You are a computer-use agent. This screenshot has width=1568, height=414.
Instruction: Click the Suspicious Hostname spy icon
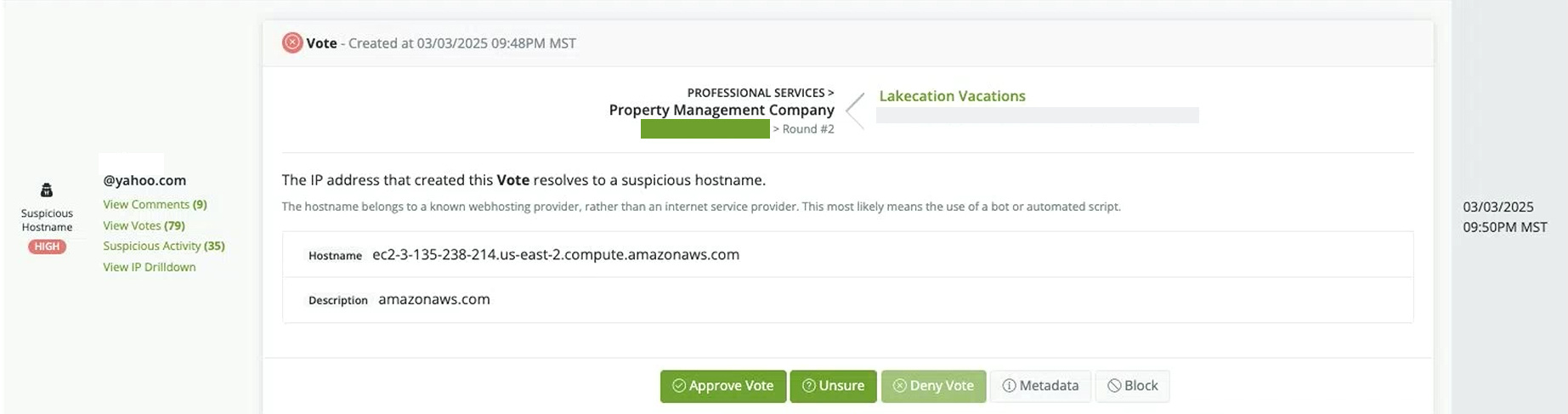point(47,190)
